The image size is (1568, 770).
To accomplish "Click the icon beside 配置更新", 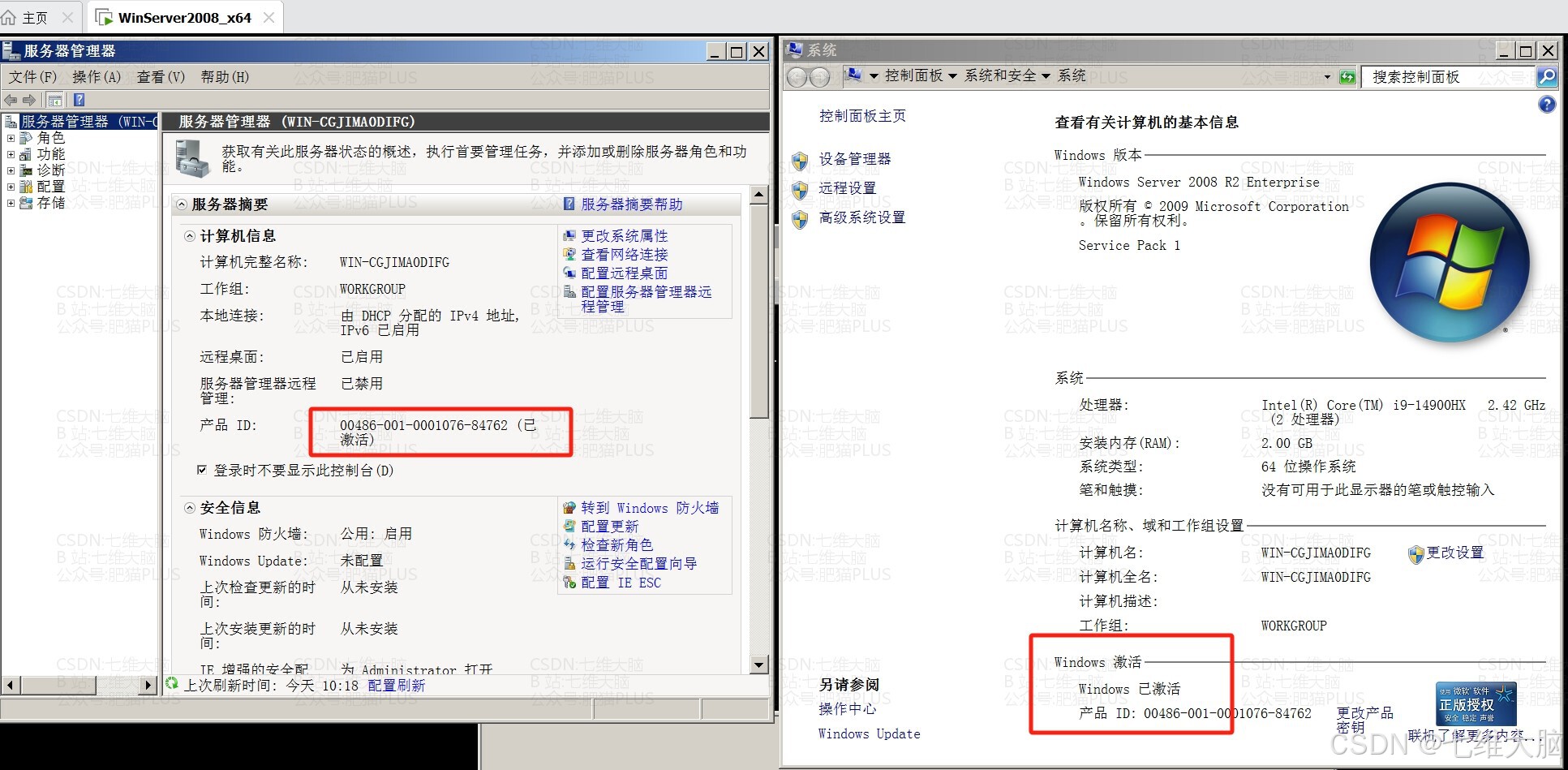I will [569, 527].
